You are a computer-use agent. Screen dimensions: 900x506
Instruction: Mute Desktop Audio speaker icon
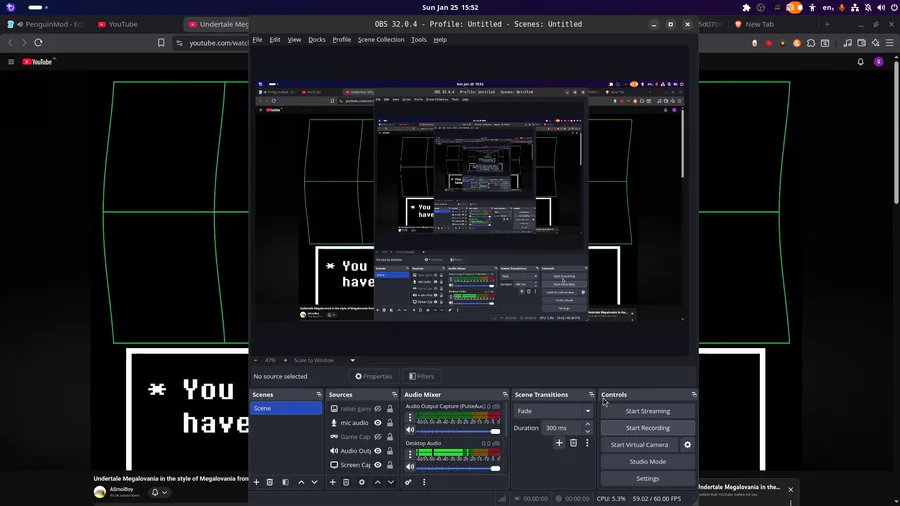(x=410, y=468)
